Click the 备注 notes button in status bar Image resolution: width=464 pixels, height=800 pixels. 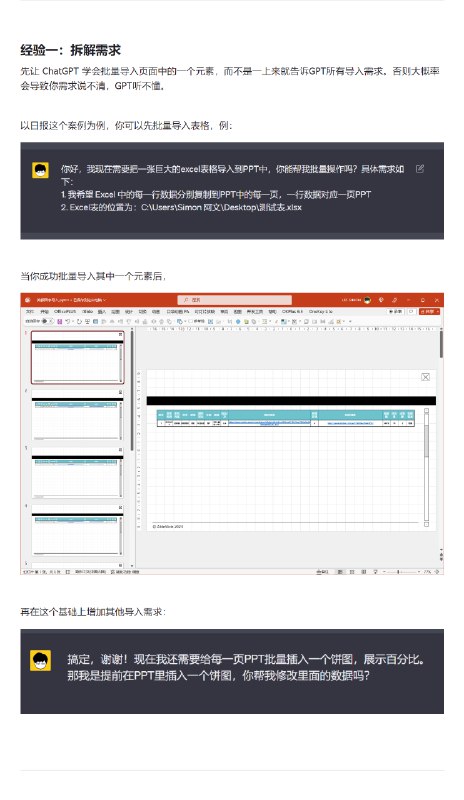click(x=322, y=572)
